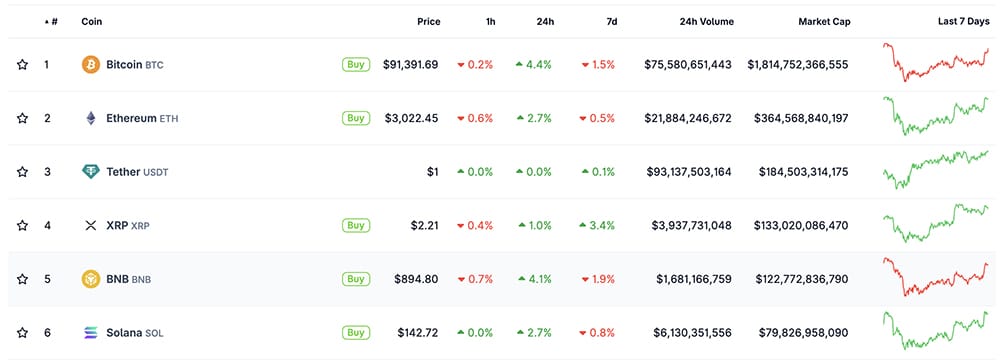Click the Bitcoin orange logo icon

click(x=91, y=64)
